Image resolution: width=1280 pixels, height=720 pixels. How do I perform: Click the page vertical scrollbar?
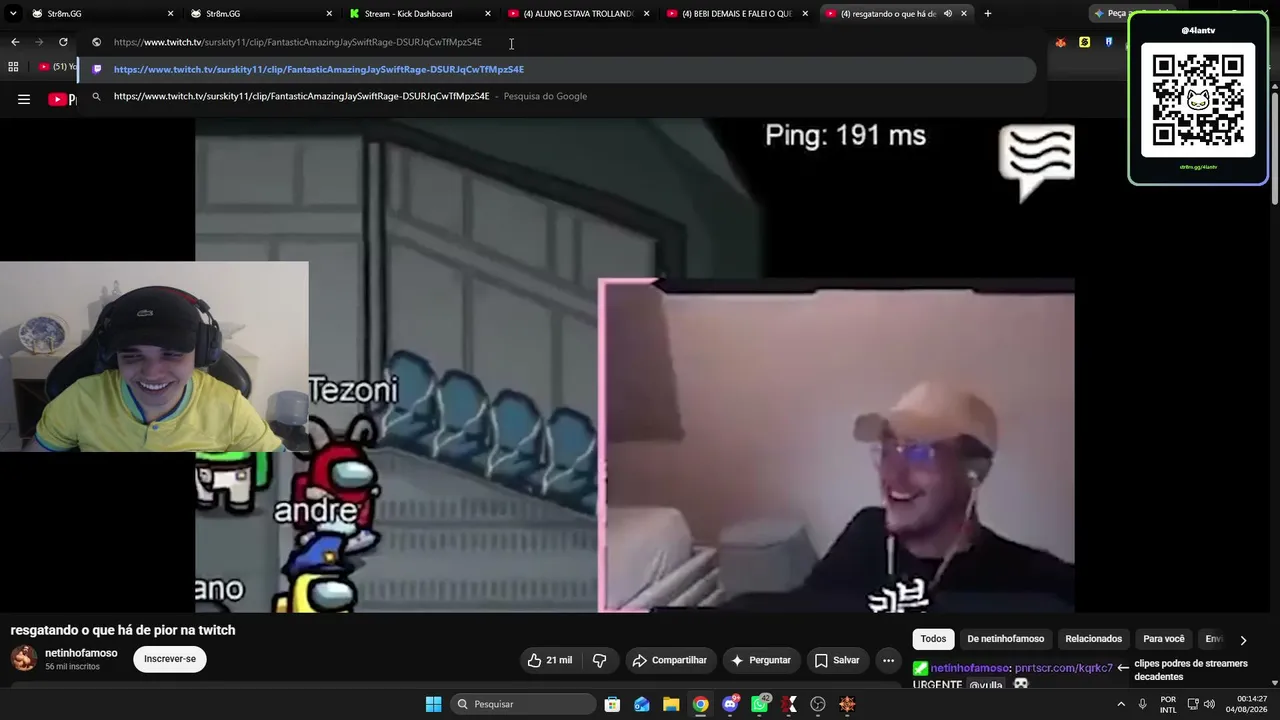click(x=1275, y=150)
